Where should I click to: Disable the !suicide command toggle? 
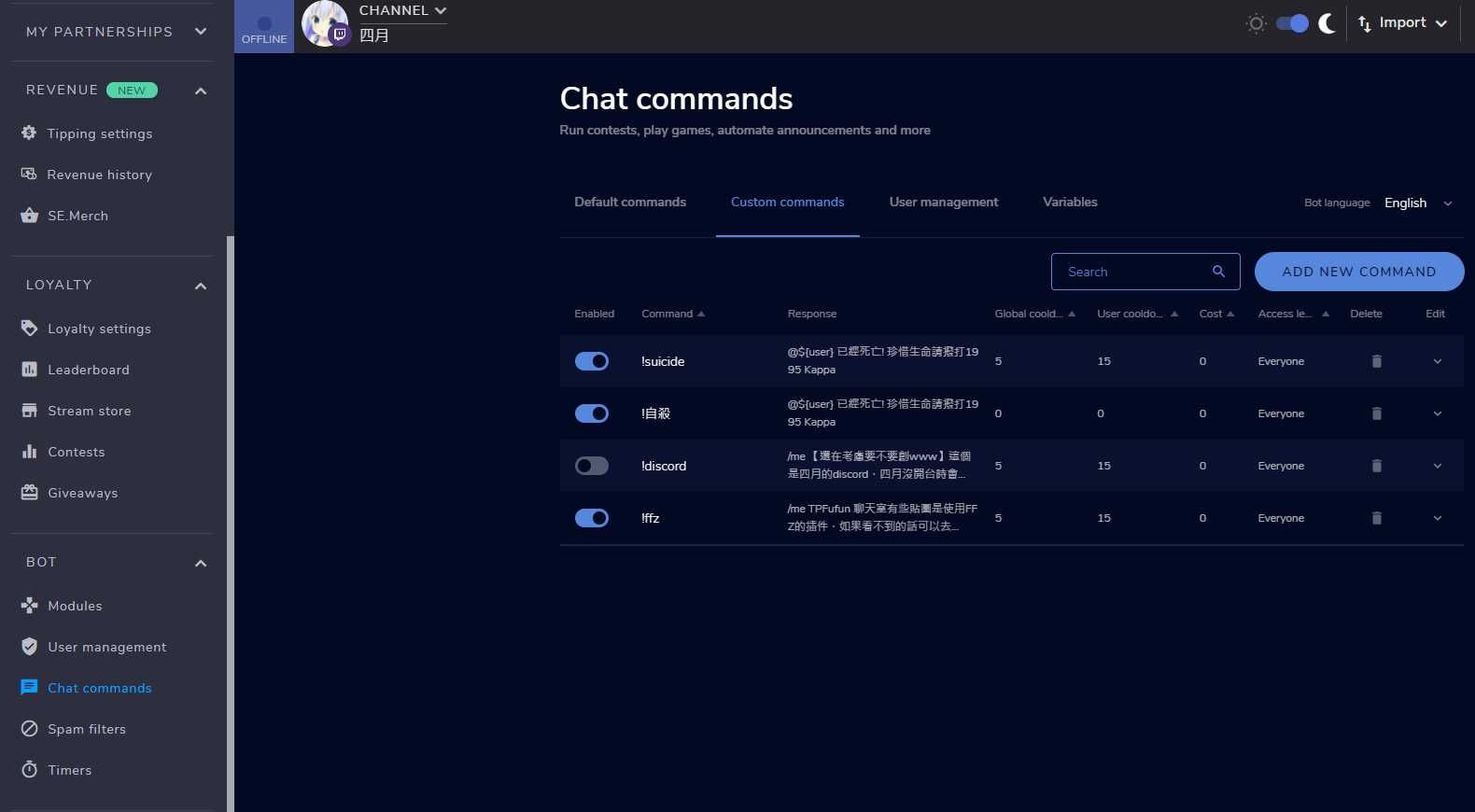point(592,361)
